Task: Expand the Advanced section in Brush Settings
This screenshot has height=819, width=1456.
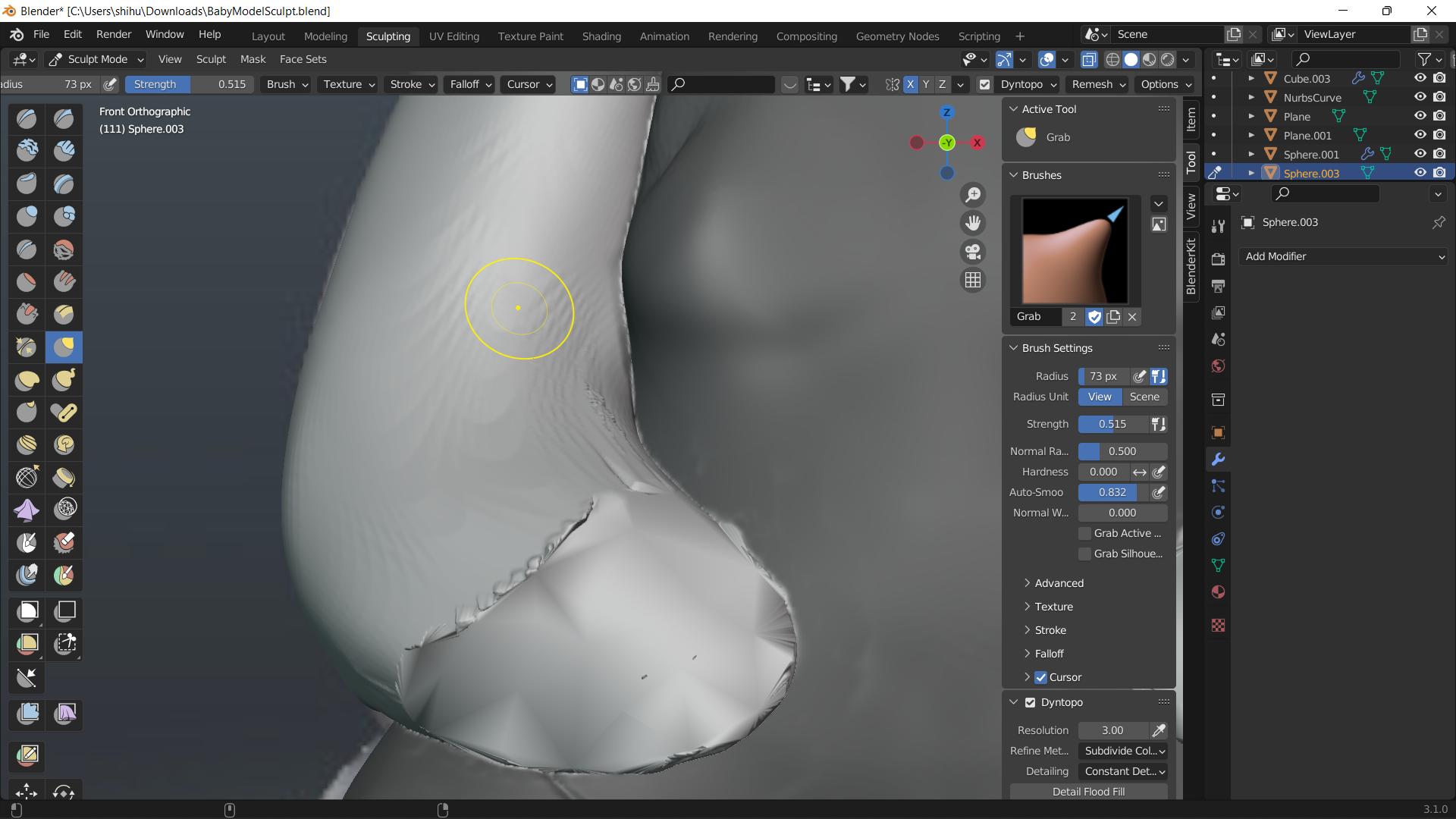Action: tap(1058, 582)
